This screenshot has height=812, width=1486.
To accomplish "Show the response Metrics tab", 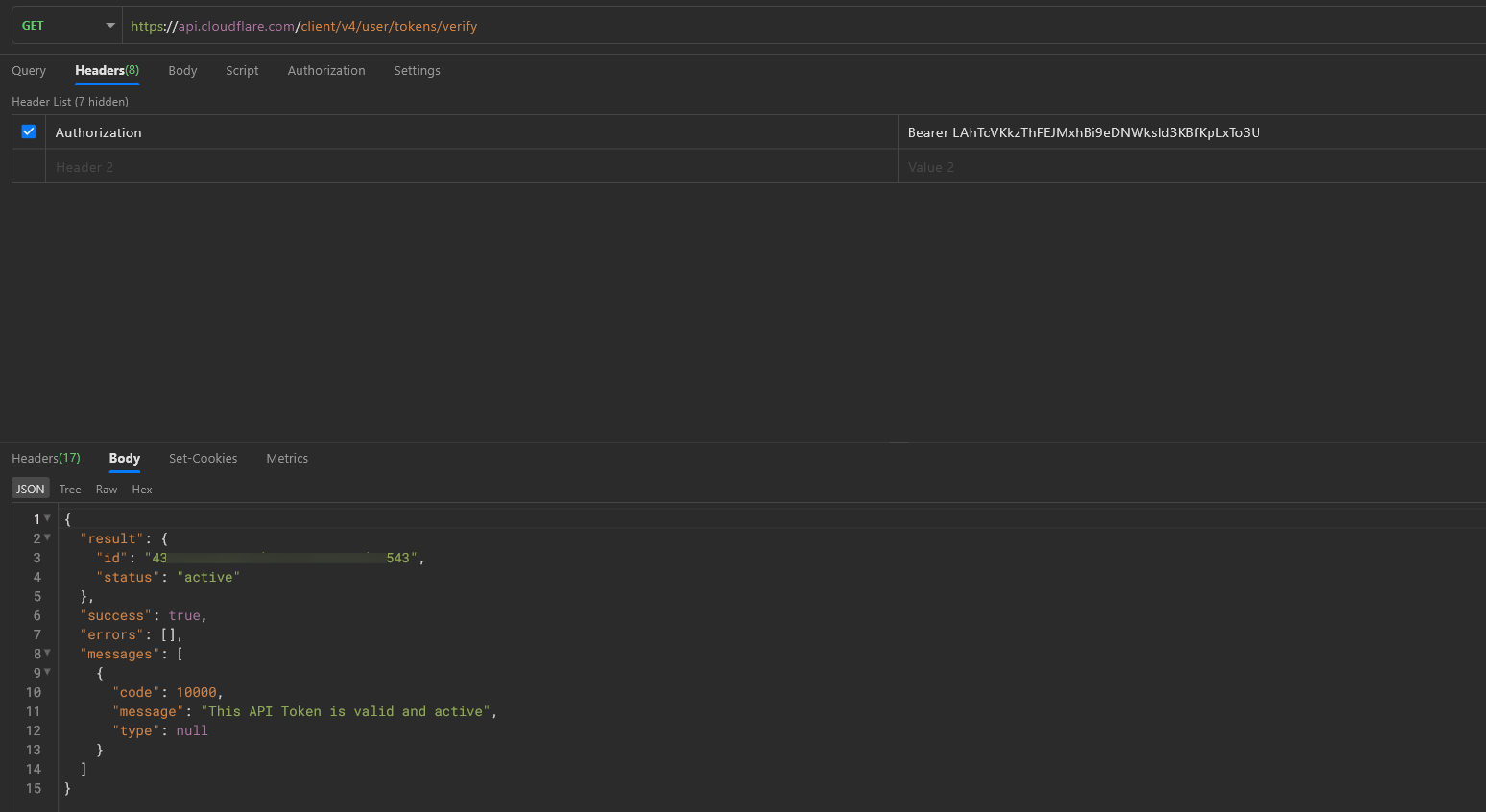I will 287,459.
